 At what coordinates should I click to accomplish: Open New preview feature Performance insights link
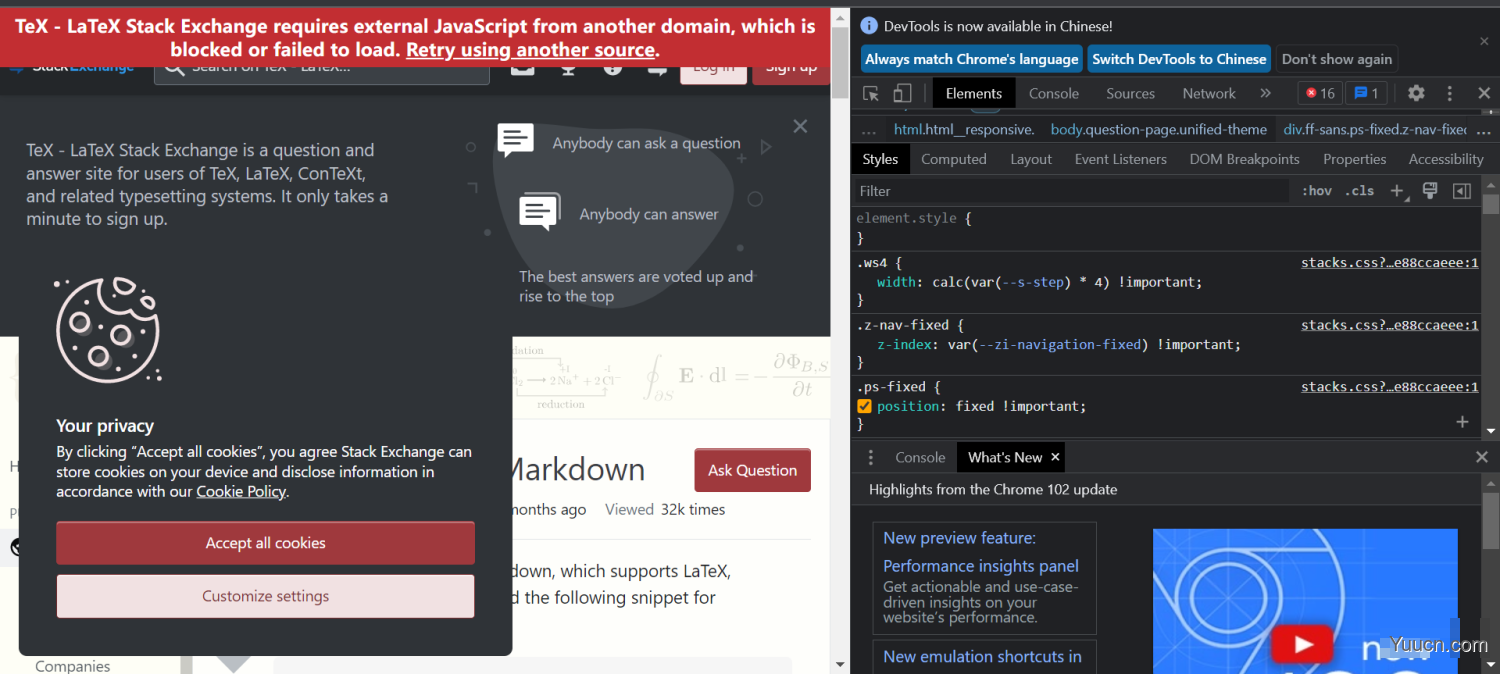[x=980, y=552]
